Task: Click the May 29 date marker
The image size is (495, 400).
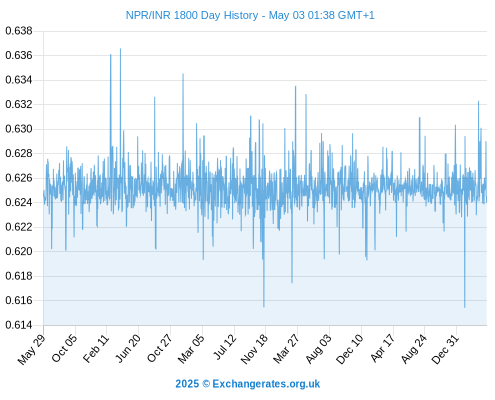Action: pyautogui.click(x=31, y=349)
